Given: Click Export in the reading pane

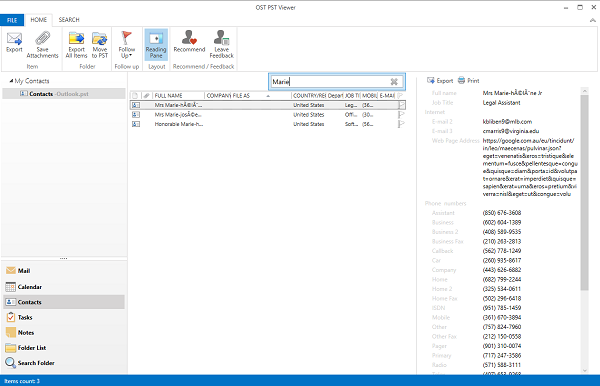Looking at the screenshot, I should [x=440, y=81].
